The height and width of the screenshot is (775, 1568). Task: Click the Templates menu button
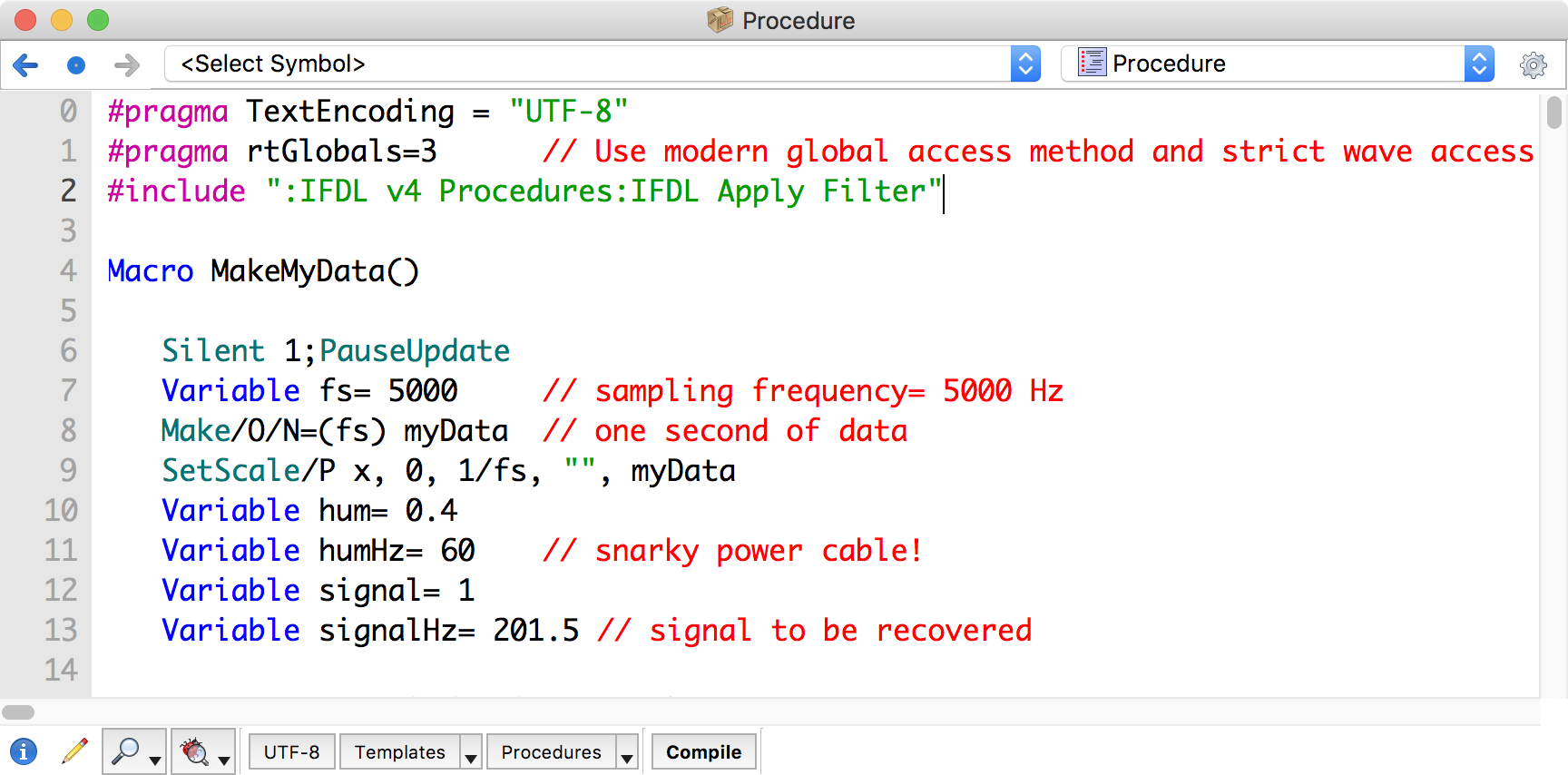point(399,752)
